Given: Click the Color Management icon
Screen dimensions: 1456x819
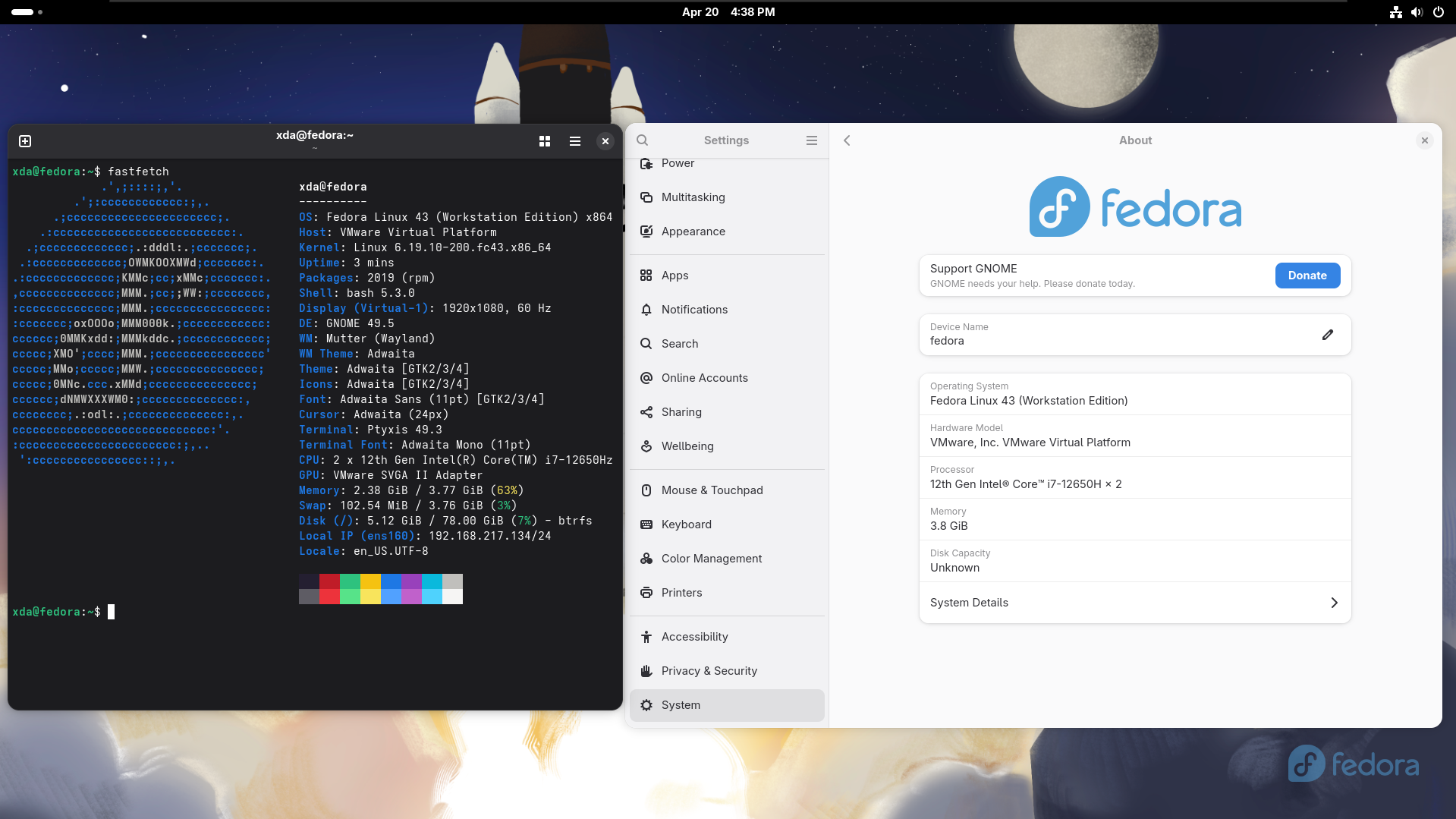Looking at the screenshot, I should [x=646, y=559].
